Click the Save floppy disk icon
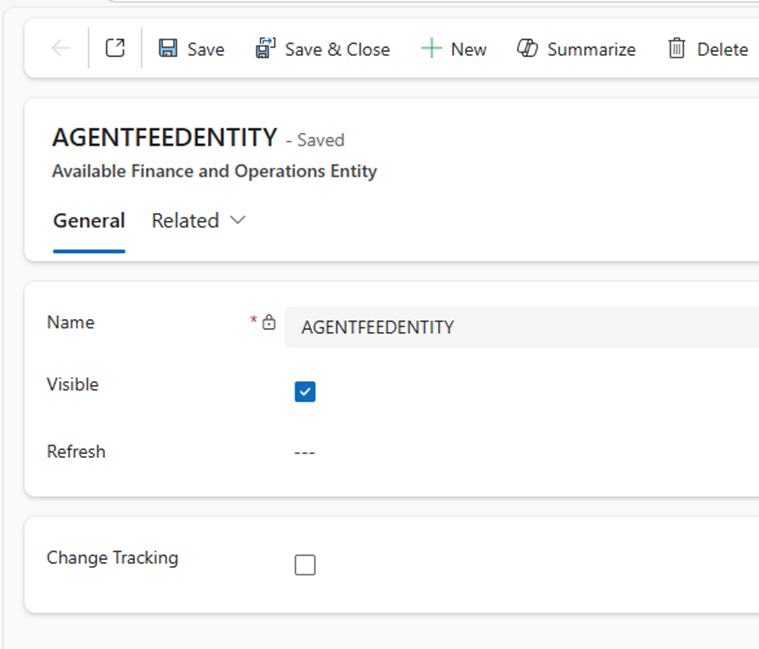The image size is (759, 649). (168, 48)
